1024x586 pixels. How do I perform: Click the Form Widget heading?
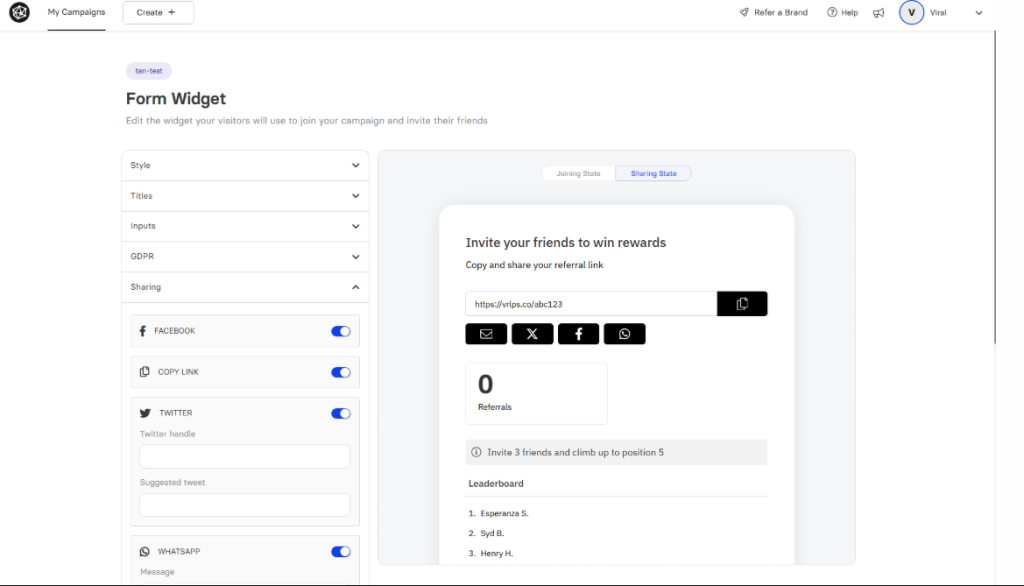(176, 99)
